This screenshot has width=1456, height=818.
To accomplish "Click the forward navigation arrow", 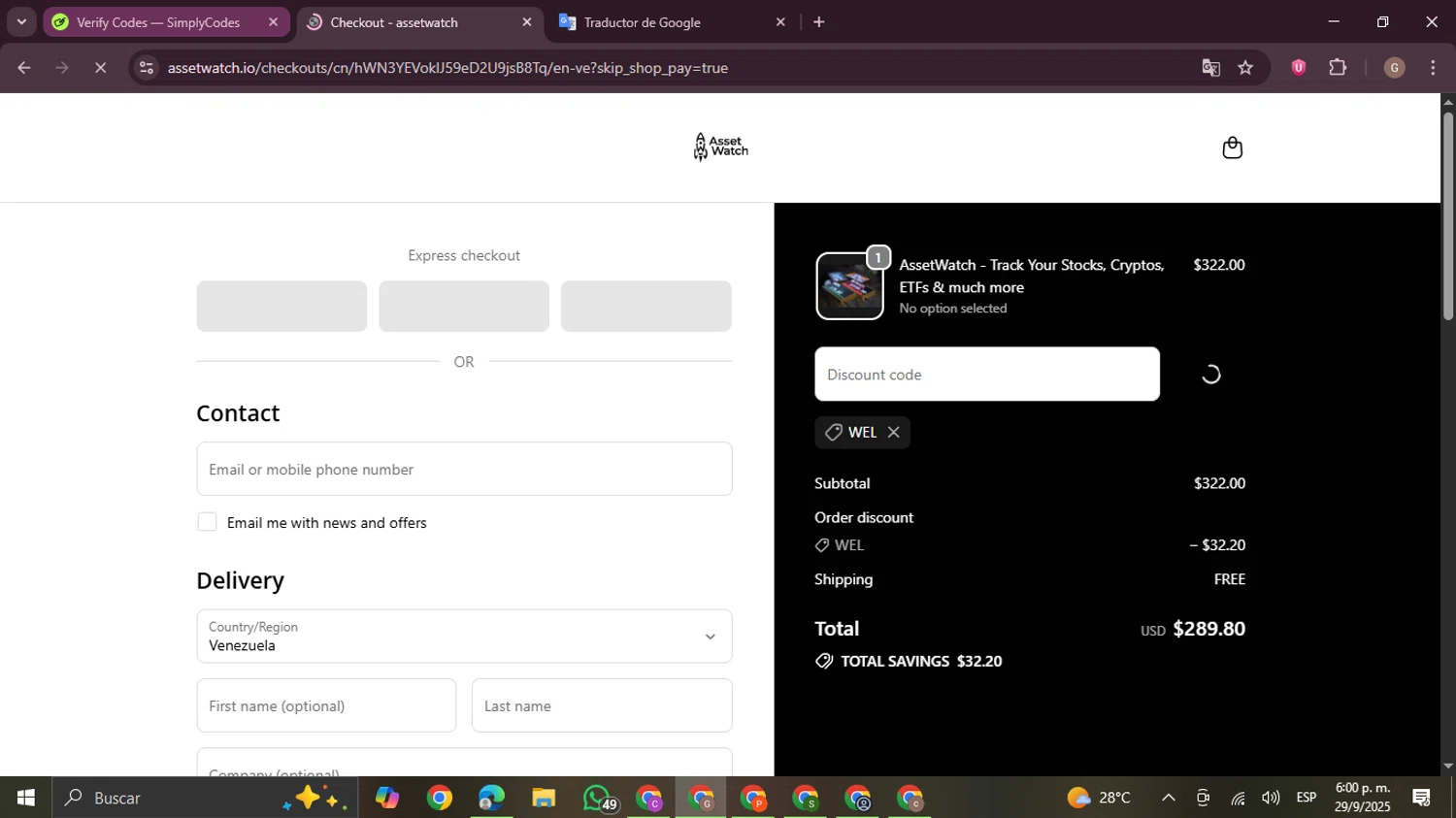I will coord(62,68).
